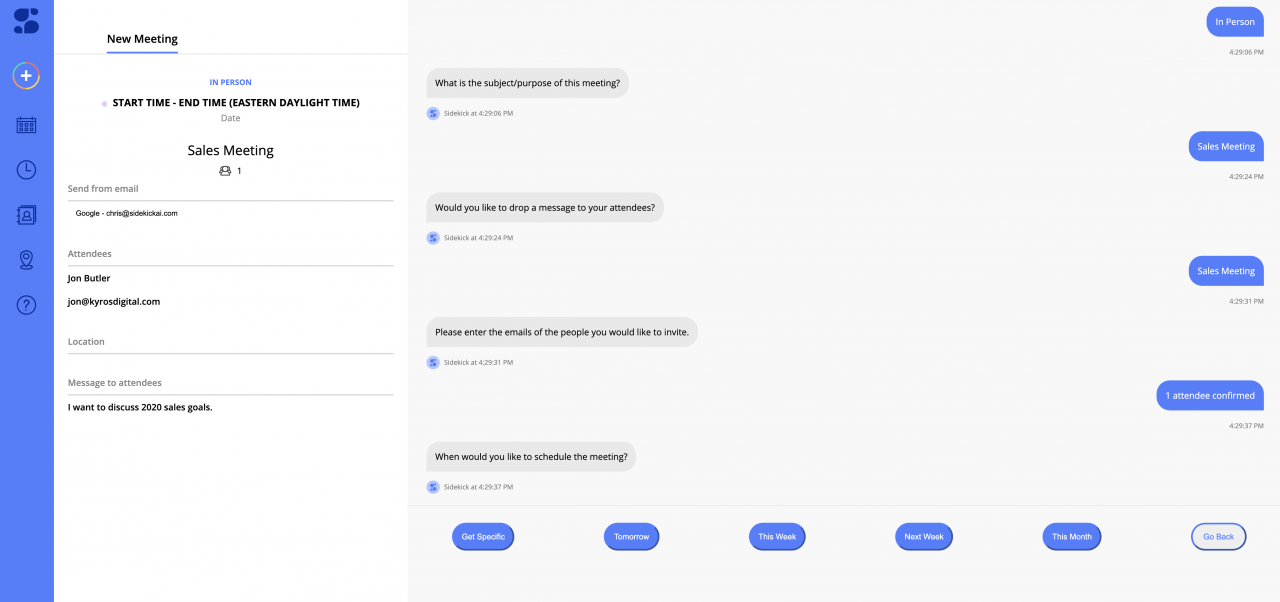Click the plus icon to start something new
Screen dimensions: 1280x602
click(x=26, y=76)
